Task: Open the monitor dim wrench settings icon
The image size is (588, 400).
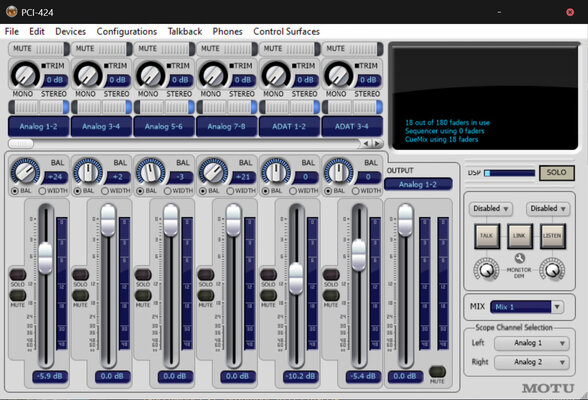Action: (x=519, y=258)
